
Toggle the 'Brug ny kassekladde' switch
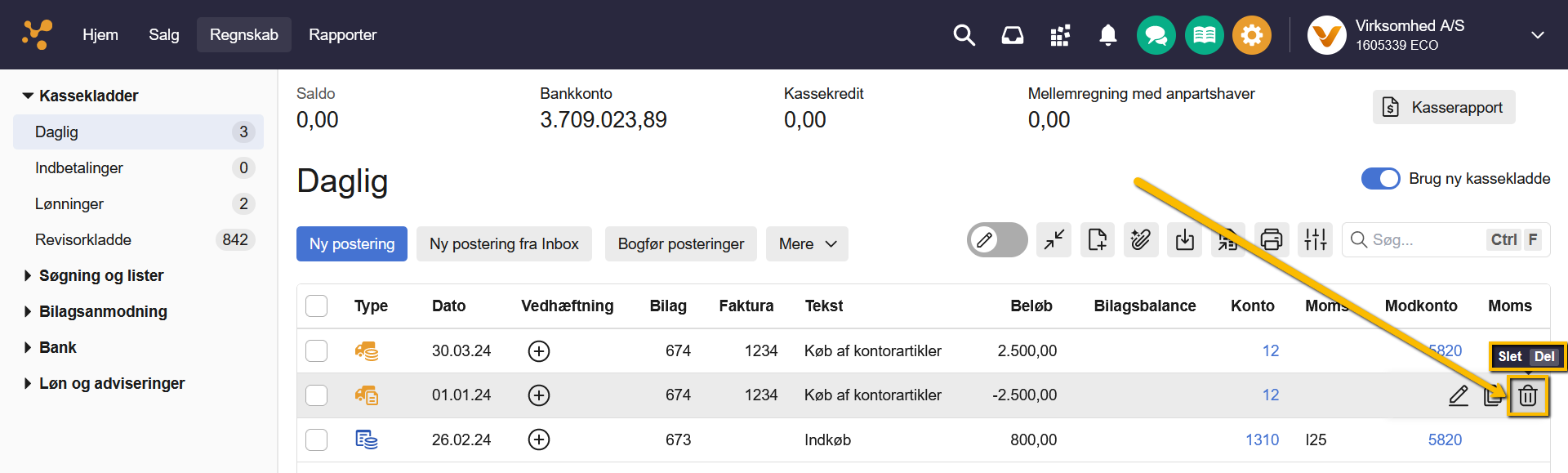(1380, 179)
